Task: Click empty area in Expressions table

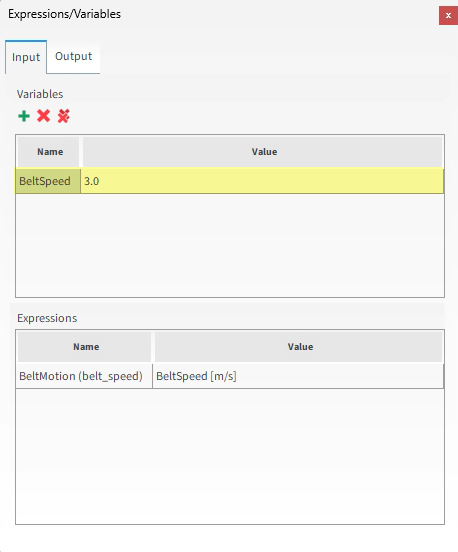Action: 230,456
